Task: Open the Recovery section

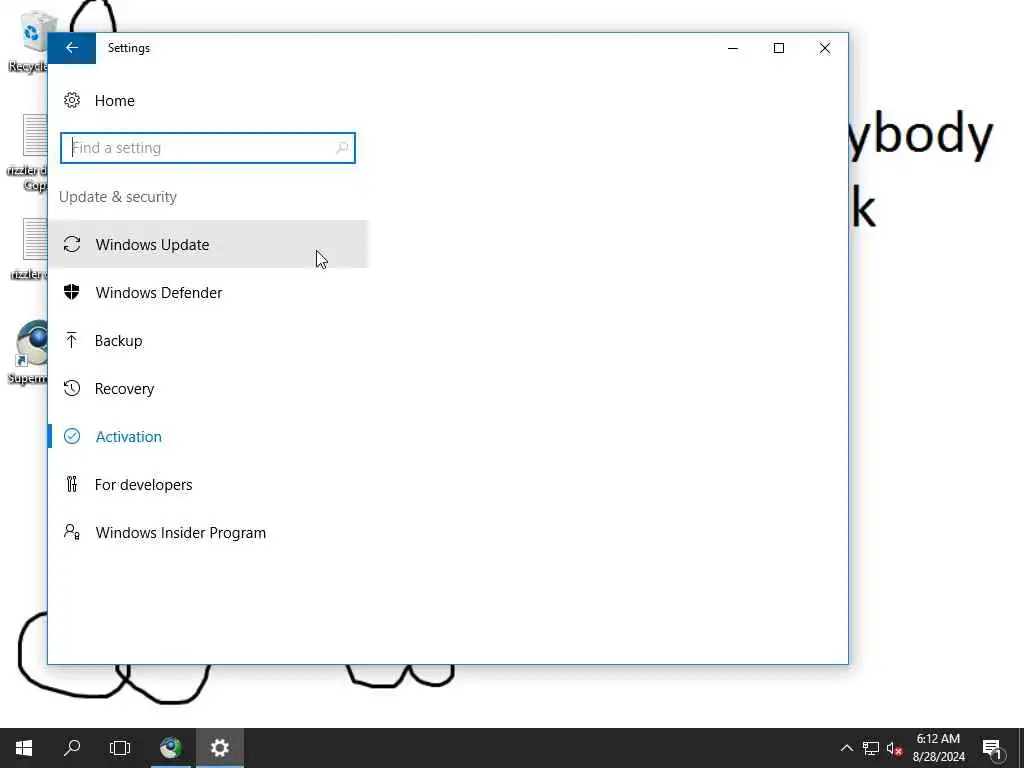Action: (208, 389)
